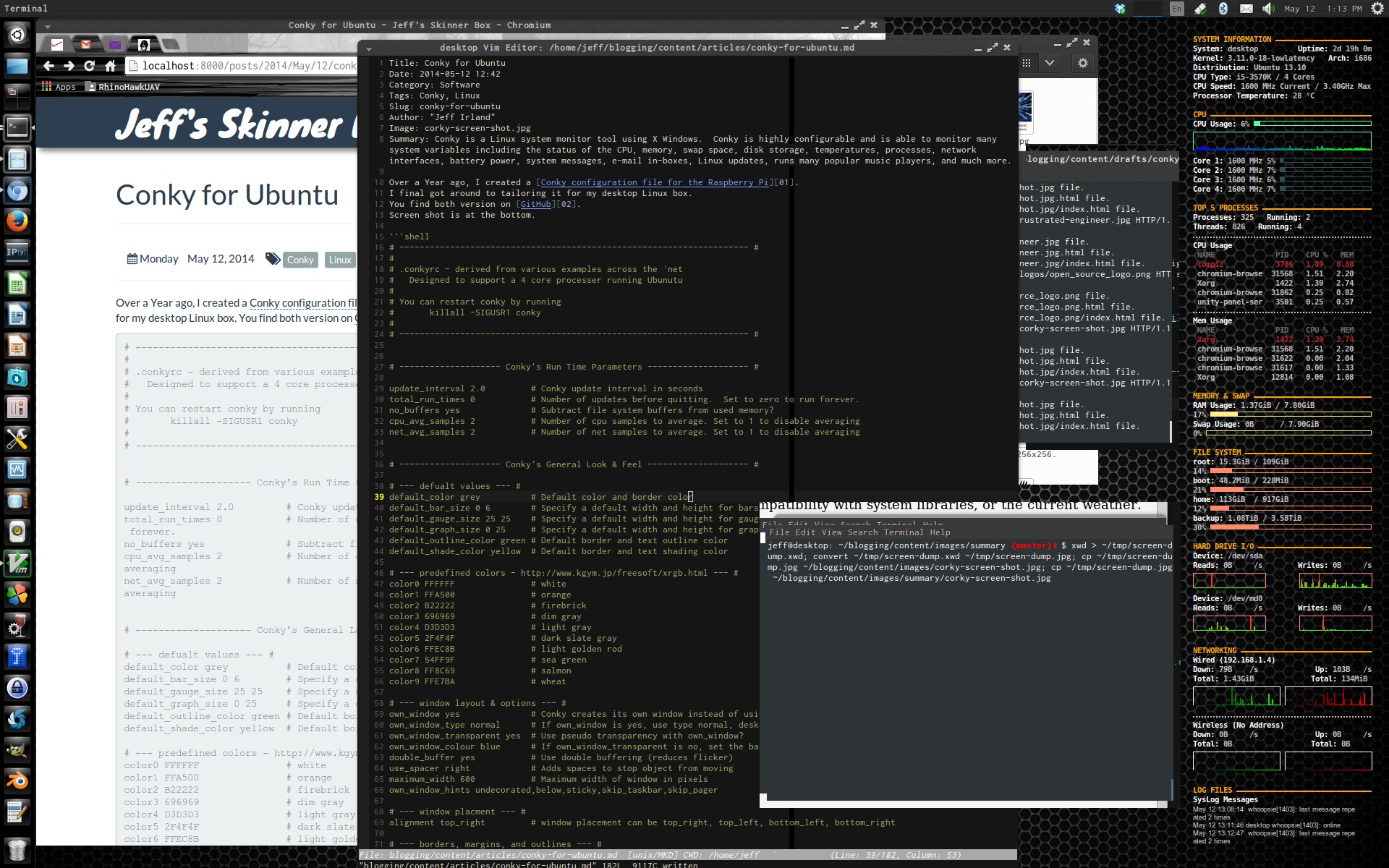Go to Chromium home page icon
Viewport: 1389px width, 868px height.
click(x=110, y=66)
